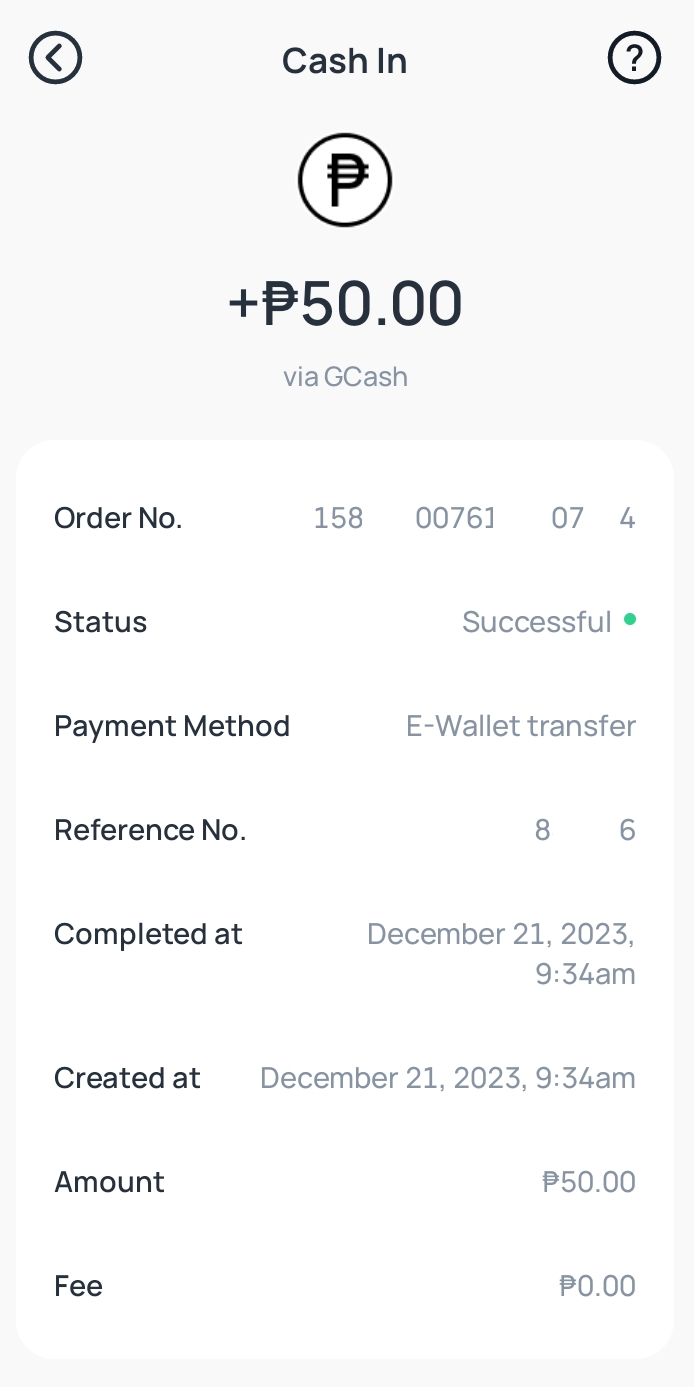
Task: Click the via GCash label
Action: [345, 376]
